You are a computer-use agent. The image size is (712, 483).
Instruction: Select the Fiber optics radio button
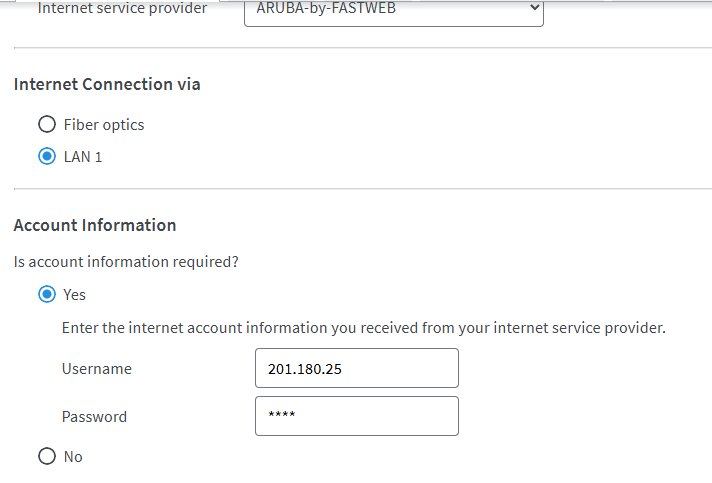click(46, 125)
